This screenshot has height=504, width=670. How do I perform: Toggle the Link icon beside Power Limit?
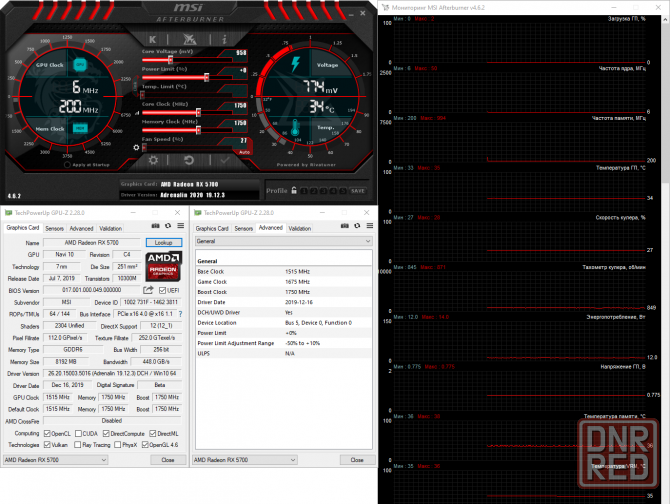pos(136,85)
